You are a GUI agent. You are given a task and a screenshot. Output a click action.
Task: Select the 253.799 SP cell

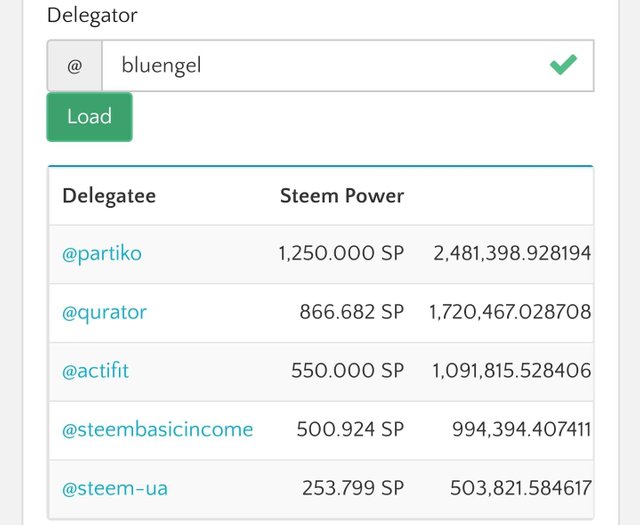pos(353,488)
